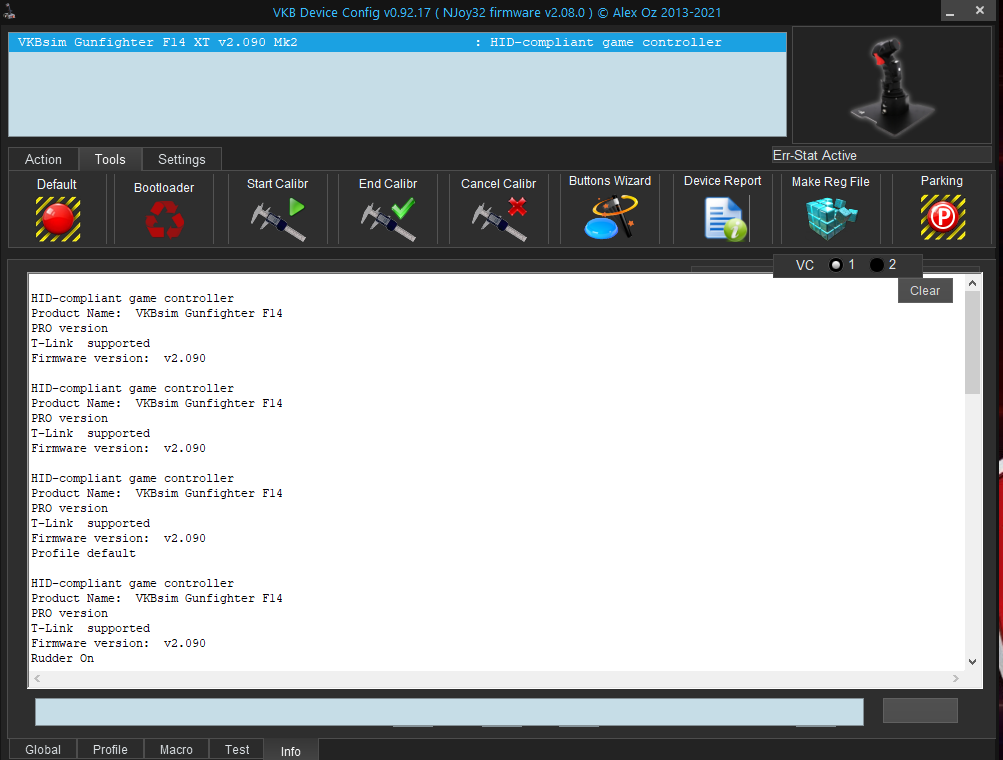Select the Info bottom tab
Image resolution: width=1003 pixels, height=760 pixels.
(290, 751)
